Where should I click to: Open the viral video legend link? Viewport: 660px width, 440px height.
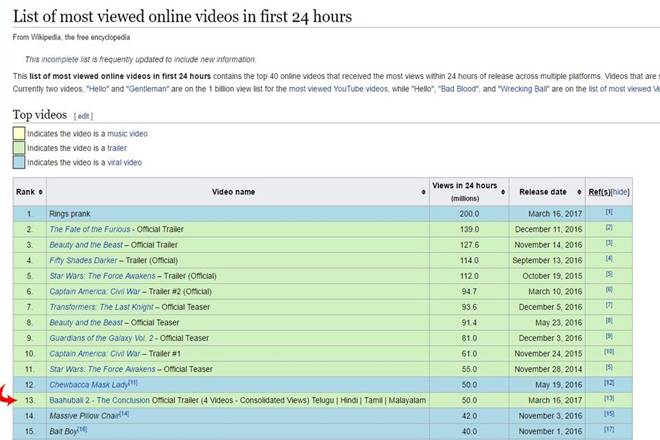(124, 162)
